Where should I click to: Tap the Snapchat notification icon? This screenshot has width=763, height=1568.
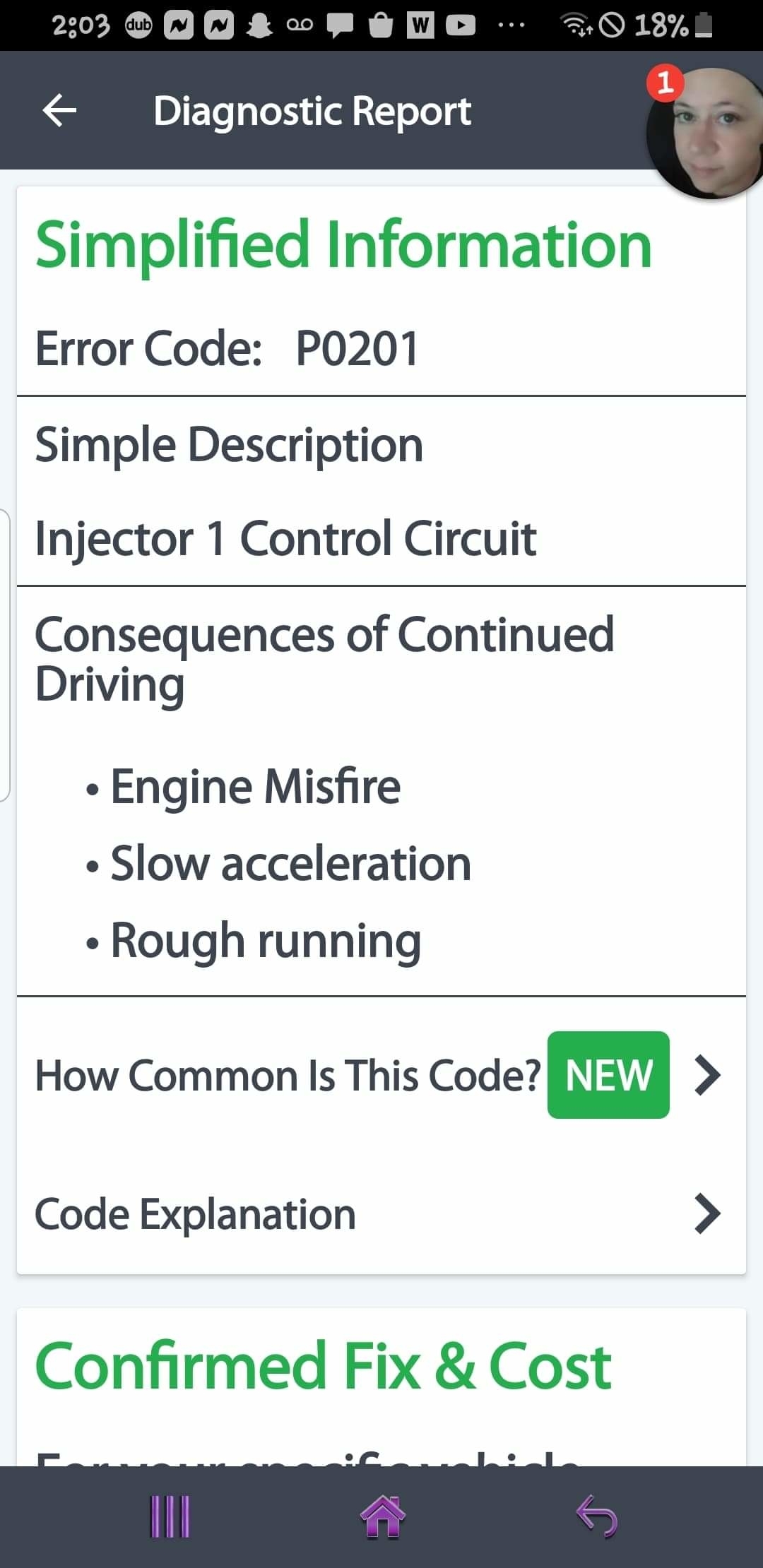259,26
